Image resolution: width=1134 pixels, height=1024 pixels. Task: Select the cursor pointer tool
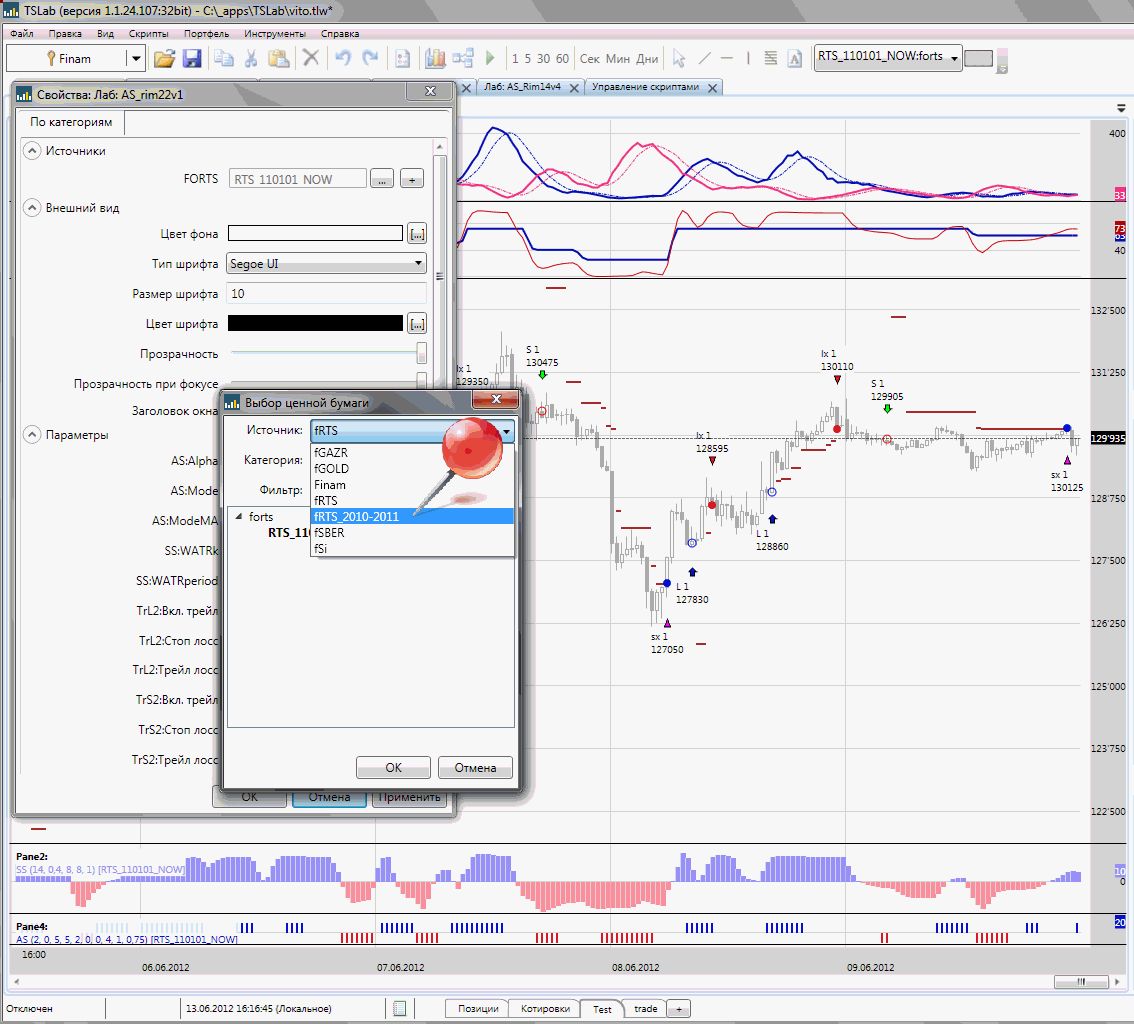click(x=679, y=58)
